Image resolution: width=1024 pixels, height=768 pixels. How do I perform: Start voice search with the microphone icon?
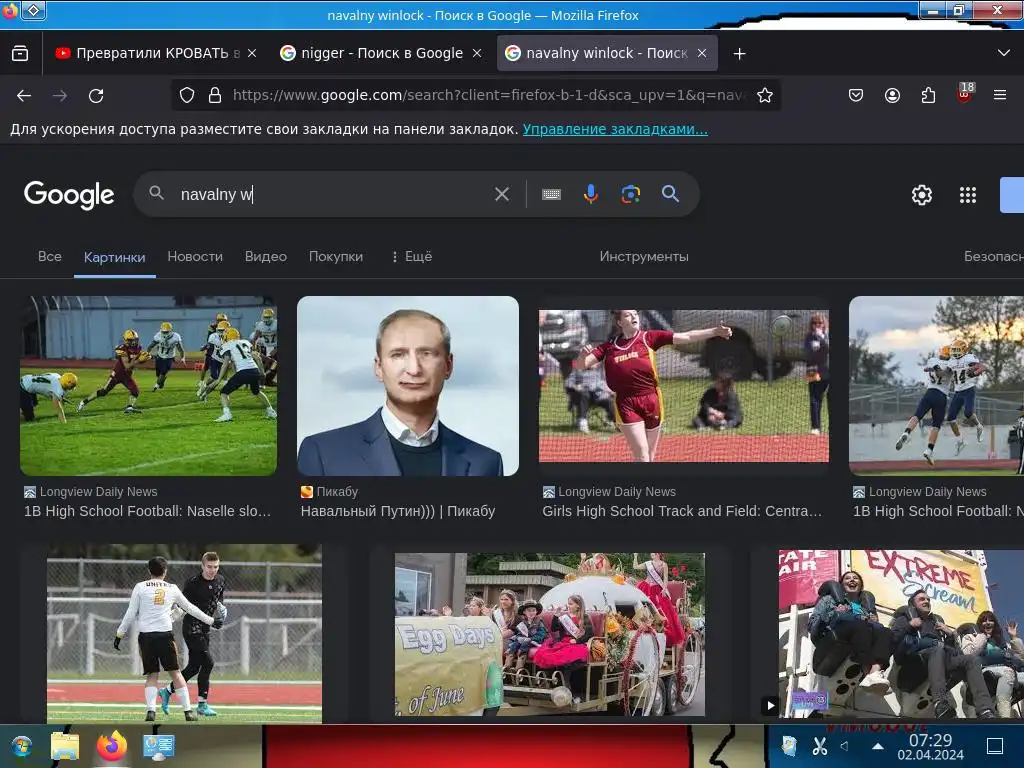coord(591,194)
